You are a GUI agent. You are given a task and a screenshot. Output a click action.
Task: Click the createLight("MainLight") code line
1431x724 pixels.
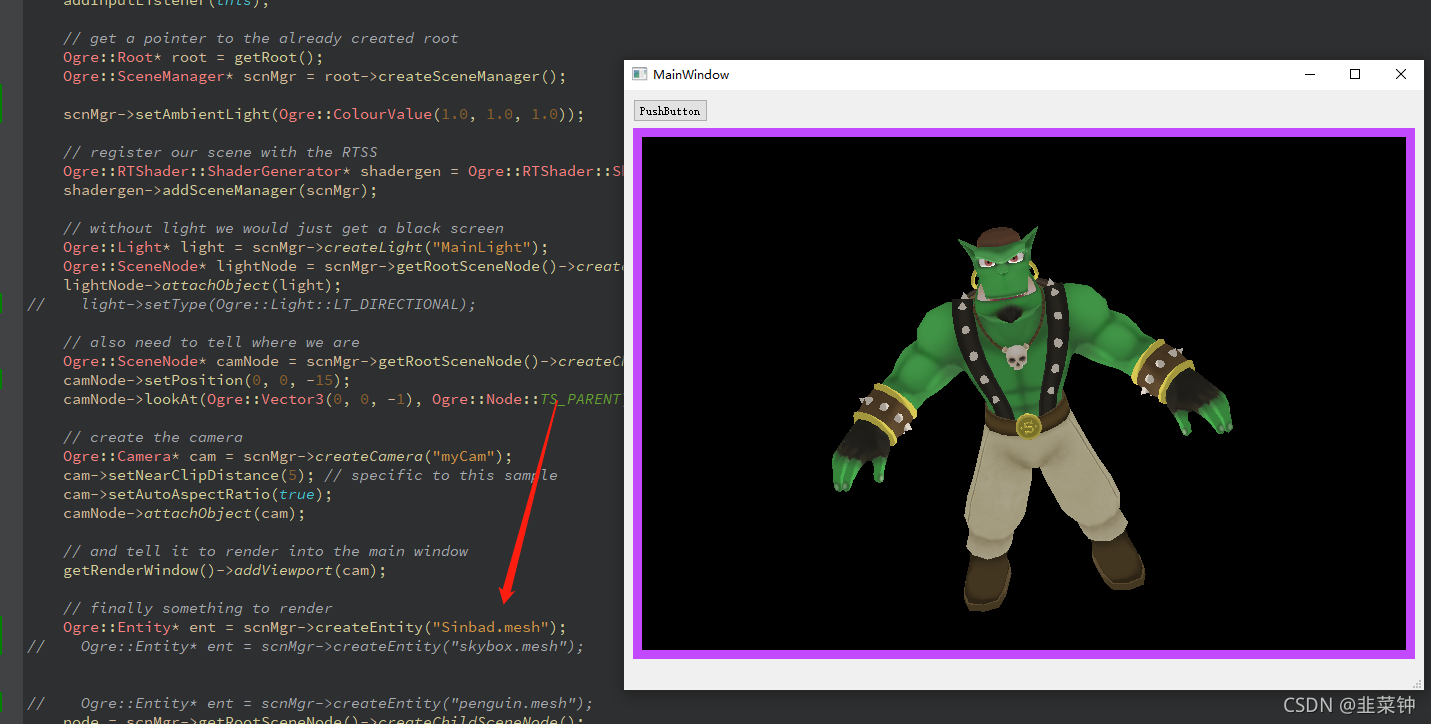pos(306,247)
